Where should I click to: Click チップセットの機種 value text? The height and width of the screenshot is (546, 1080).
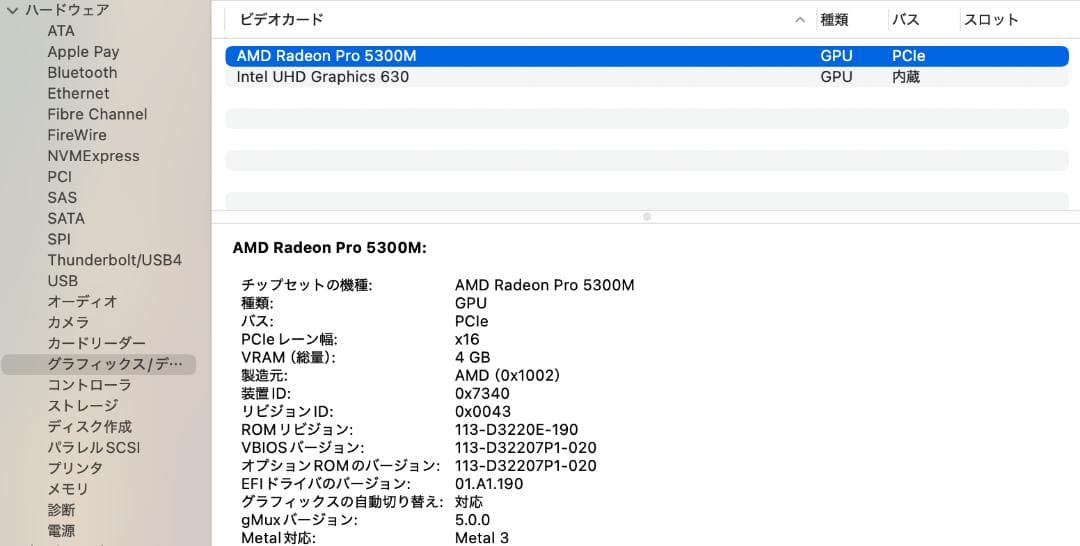(x=545, y=285)
